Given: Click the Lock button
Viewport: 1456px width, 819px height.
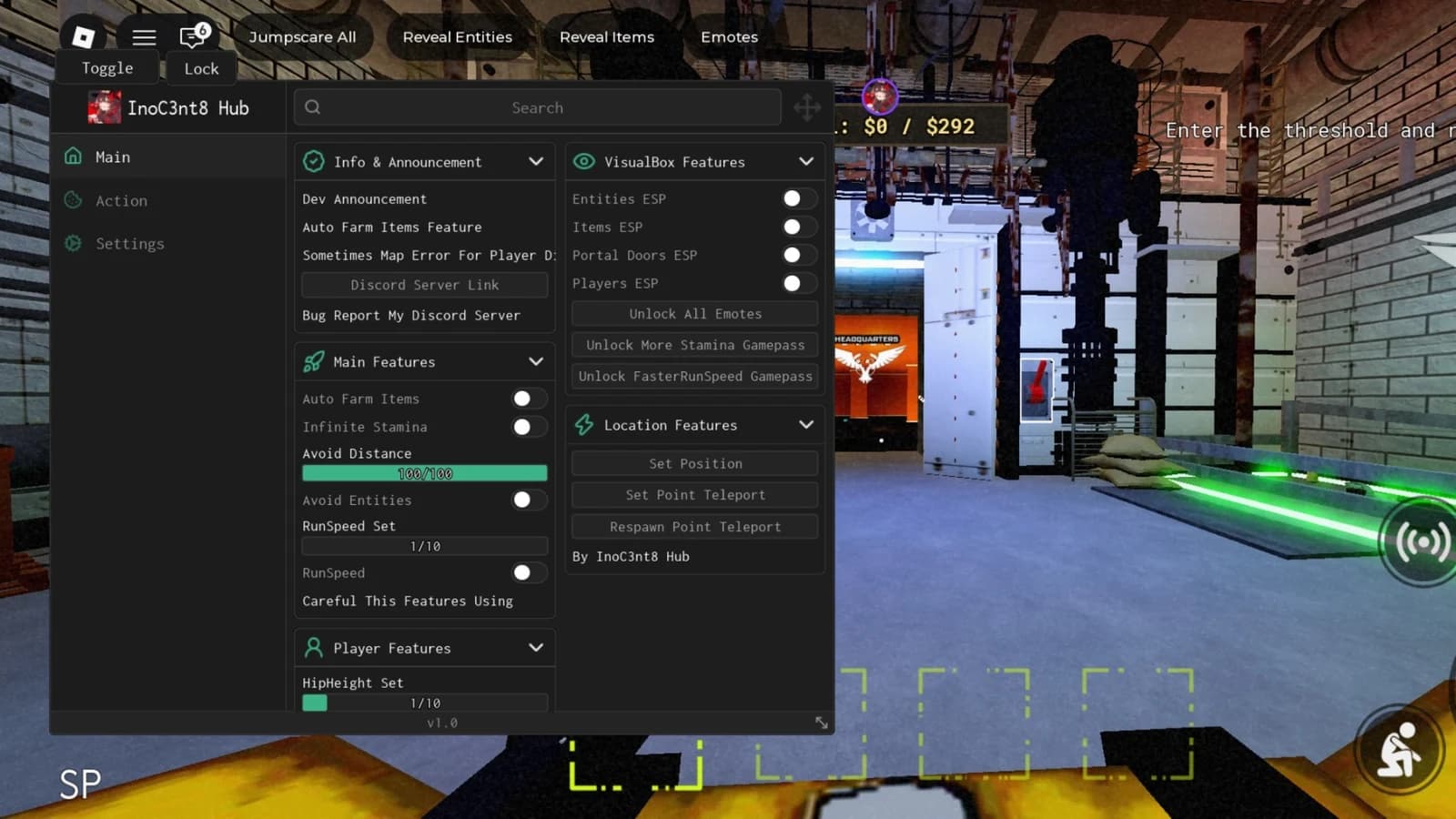Looking at the screenshot, I should click(201, 68).
